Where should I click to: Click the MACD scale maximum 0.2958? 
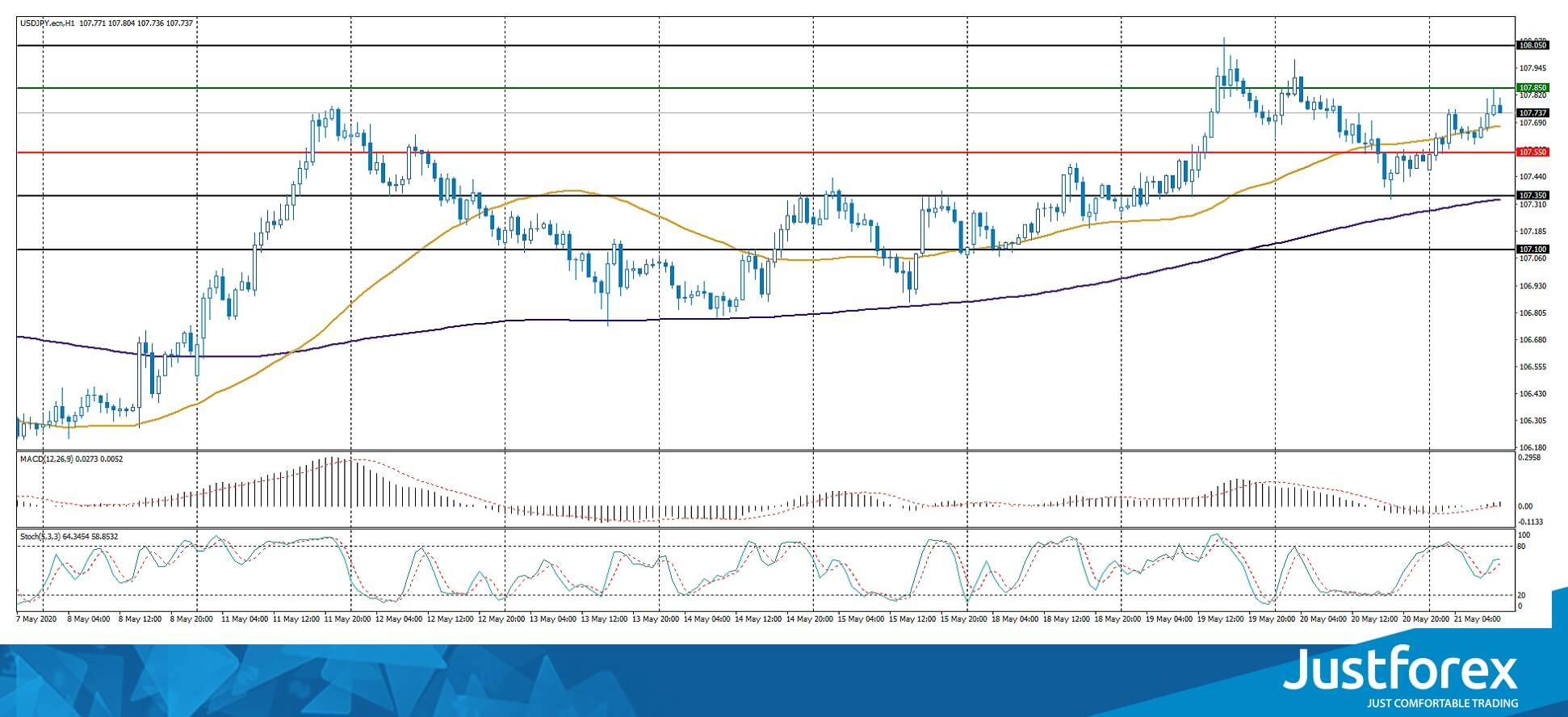(x=1530, y=458)
